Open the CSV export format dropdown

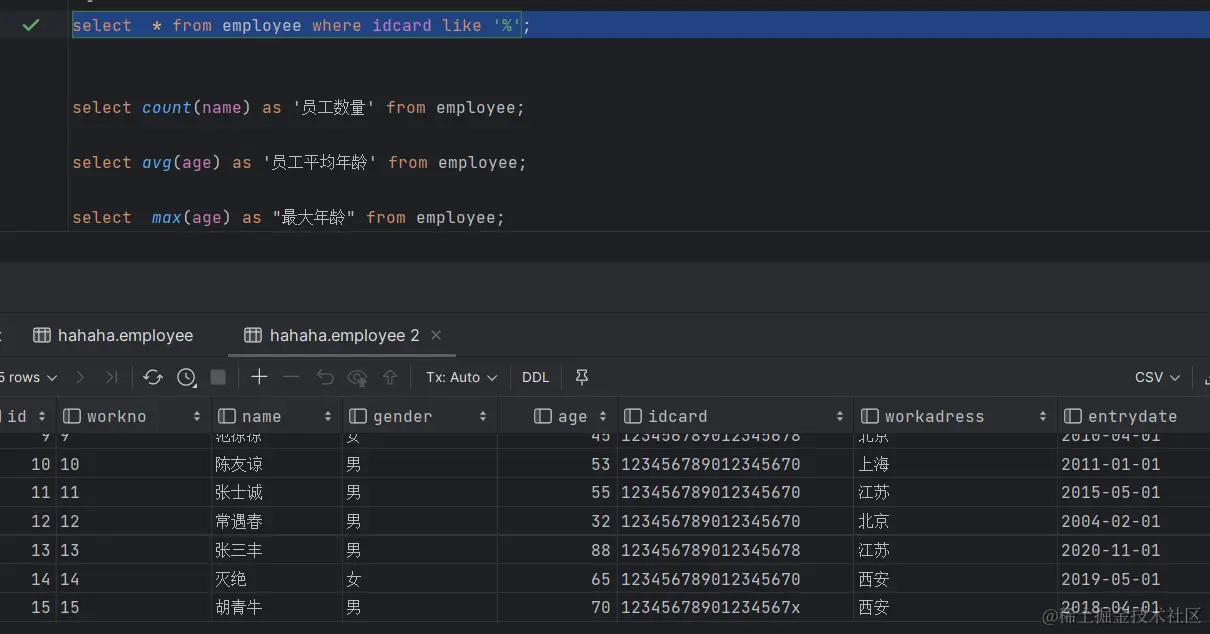[1157, 377]
